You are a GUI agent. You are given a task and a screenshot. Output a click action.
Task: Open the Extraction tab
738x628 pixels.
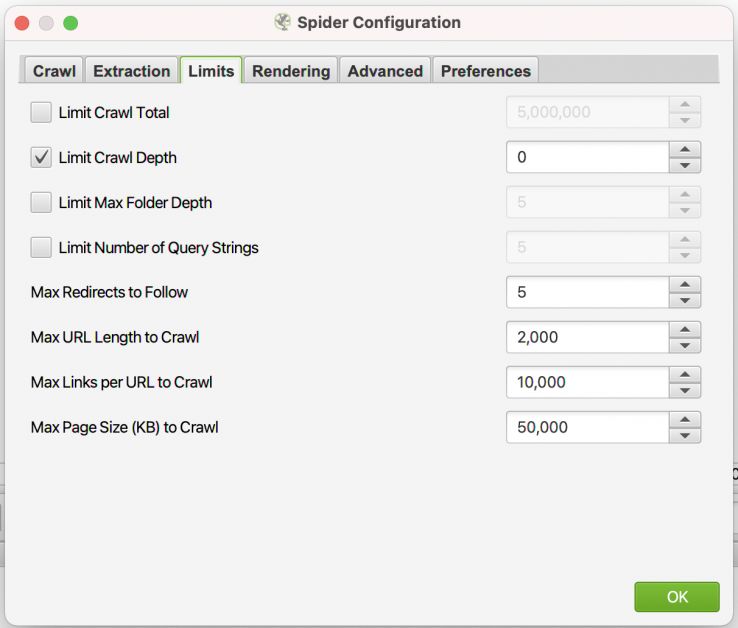click(131, 71)
